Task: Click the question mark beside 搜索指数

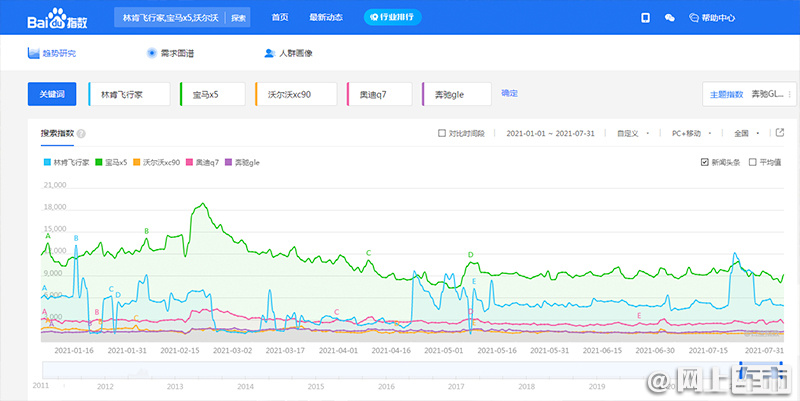Action: [81, 134]
